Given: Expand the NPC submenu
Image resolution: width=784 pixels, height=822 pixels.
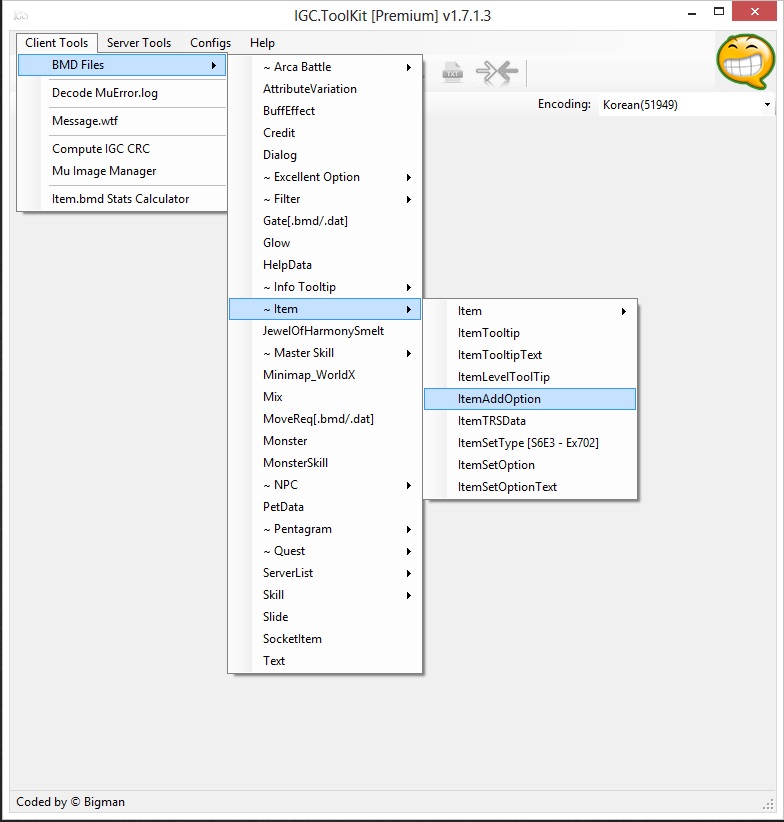Looking at the screenshot, I should pyautogui.click(x=325, y=485).
